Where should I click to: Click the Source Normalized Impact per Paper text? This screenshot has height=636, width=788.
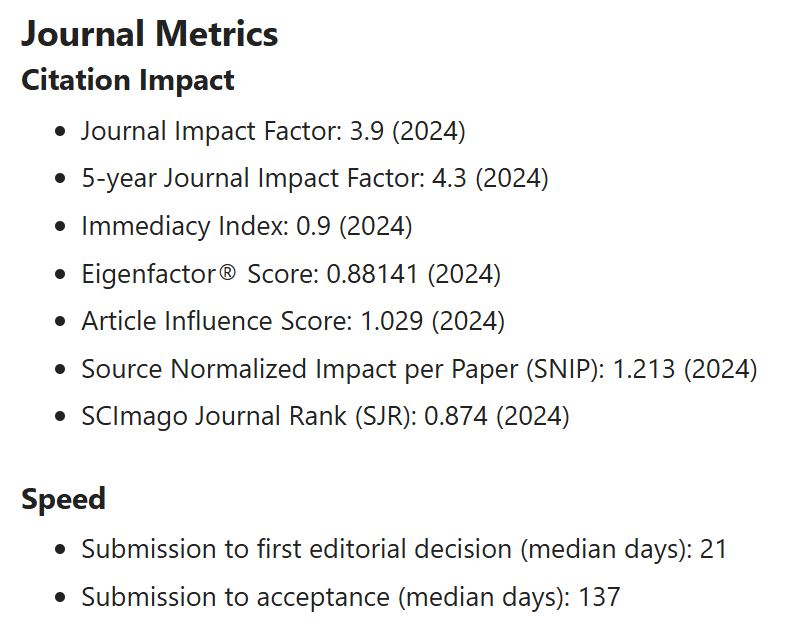tap(299, 369)
